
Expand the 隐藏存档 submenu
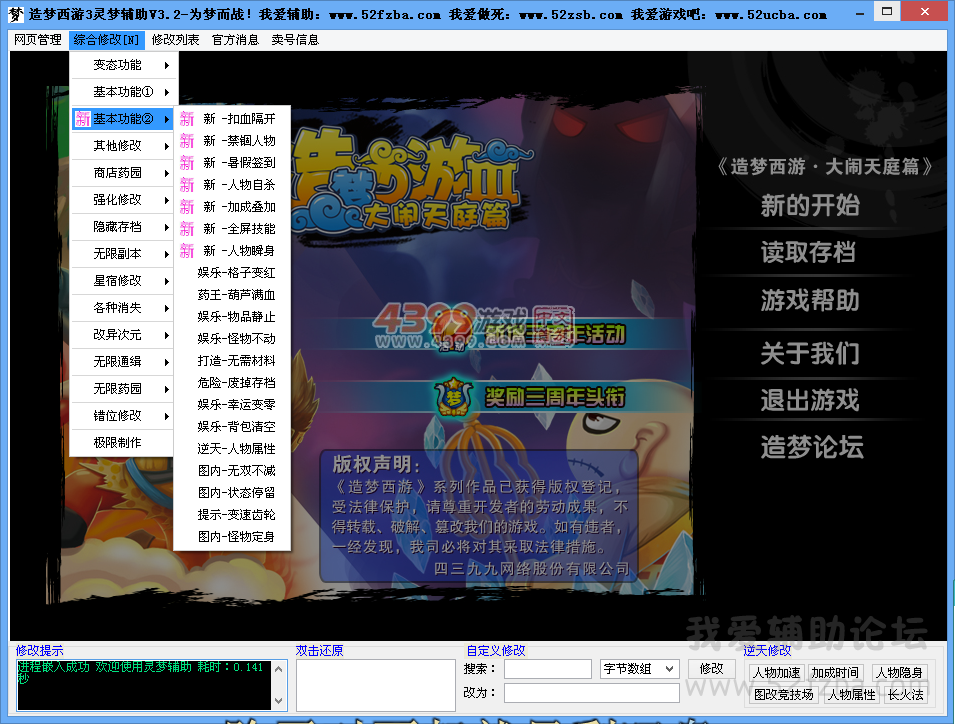point(124,227)
